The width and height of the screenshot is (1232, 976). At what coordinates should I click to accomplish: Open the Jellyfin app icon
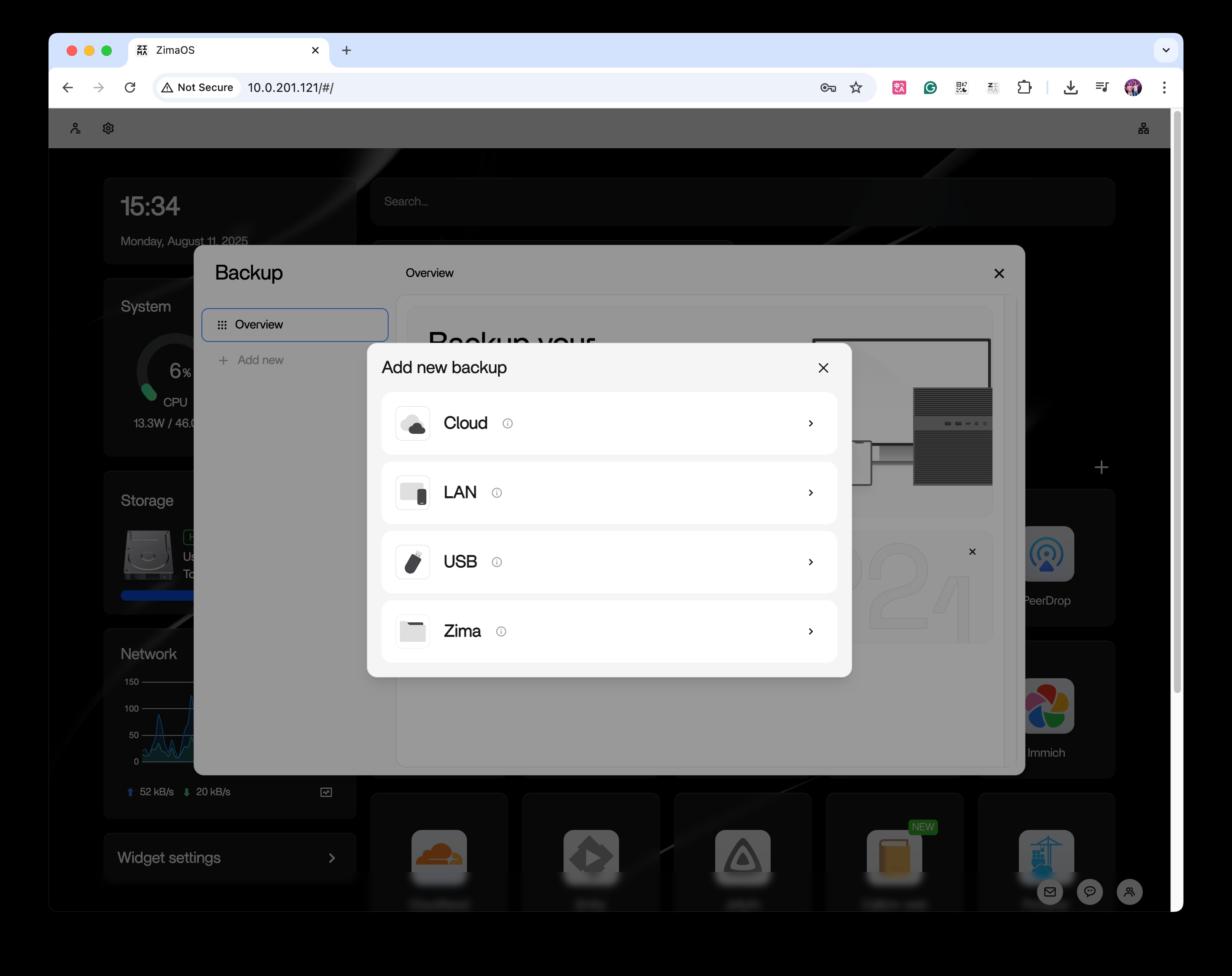coord(742,857)
